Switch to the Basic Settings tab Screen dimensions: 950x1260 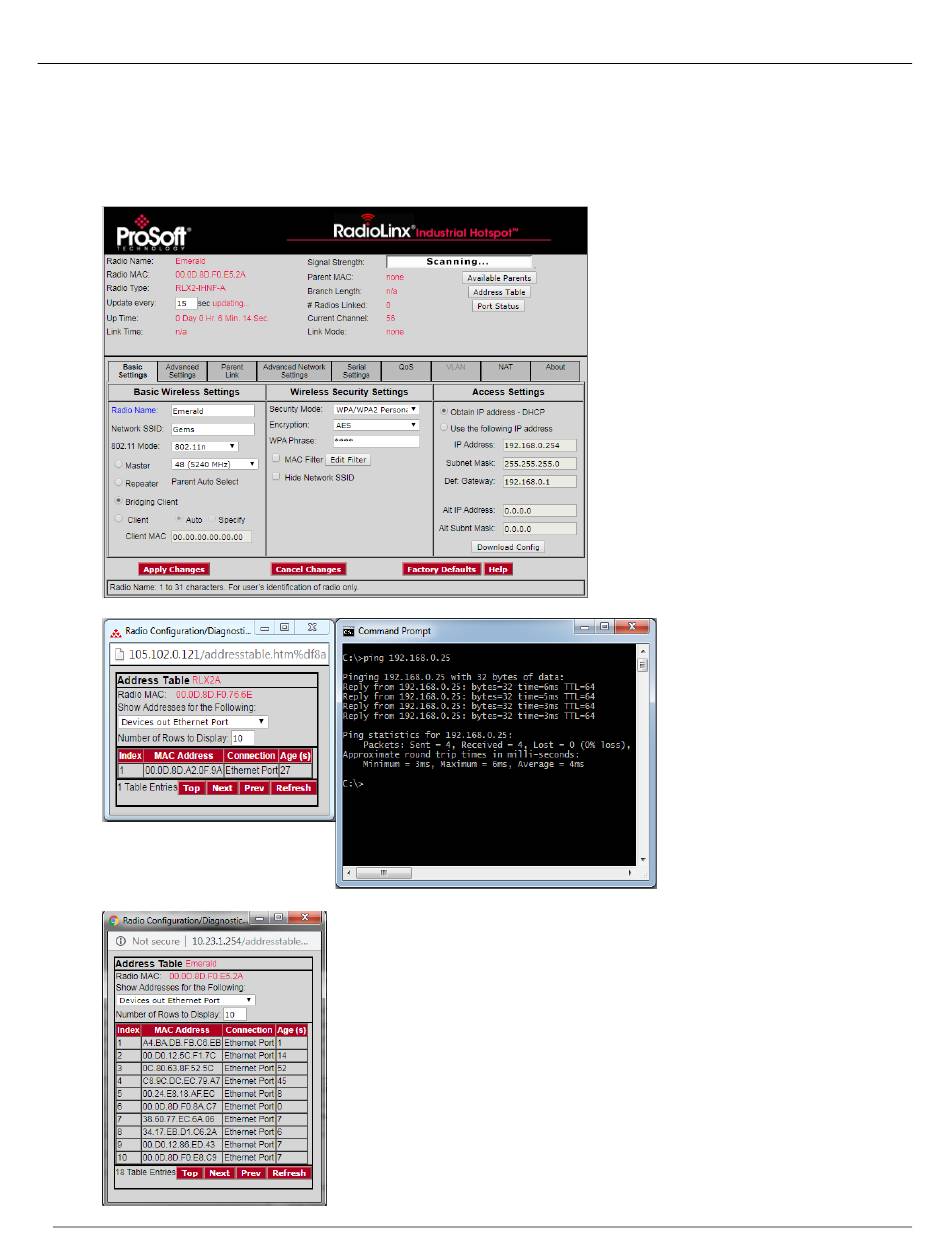click(133, 371)
